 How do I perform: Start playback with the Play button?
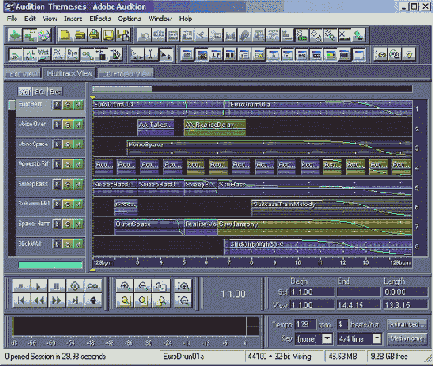[x=39, y=286]
